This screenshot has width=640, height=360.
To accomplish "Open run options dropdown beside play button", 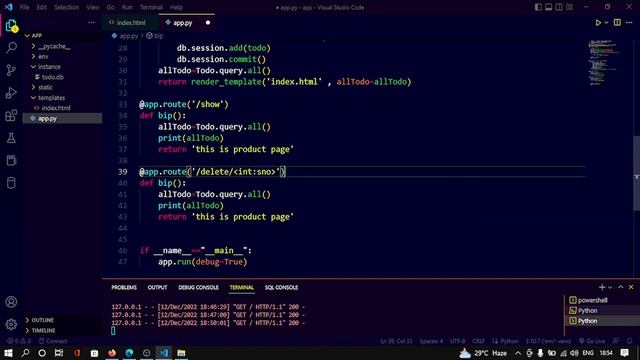I will click(606, 23).
